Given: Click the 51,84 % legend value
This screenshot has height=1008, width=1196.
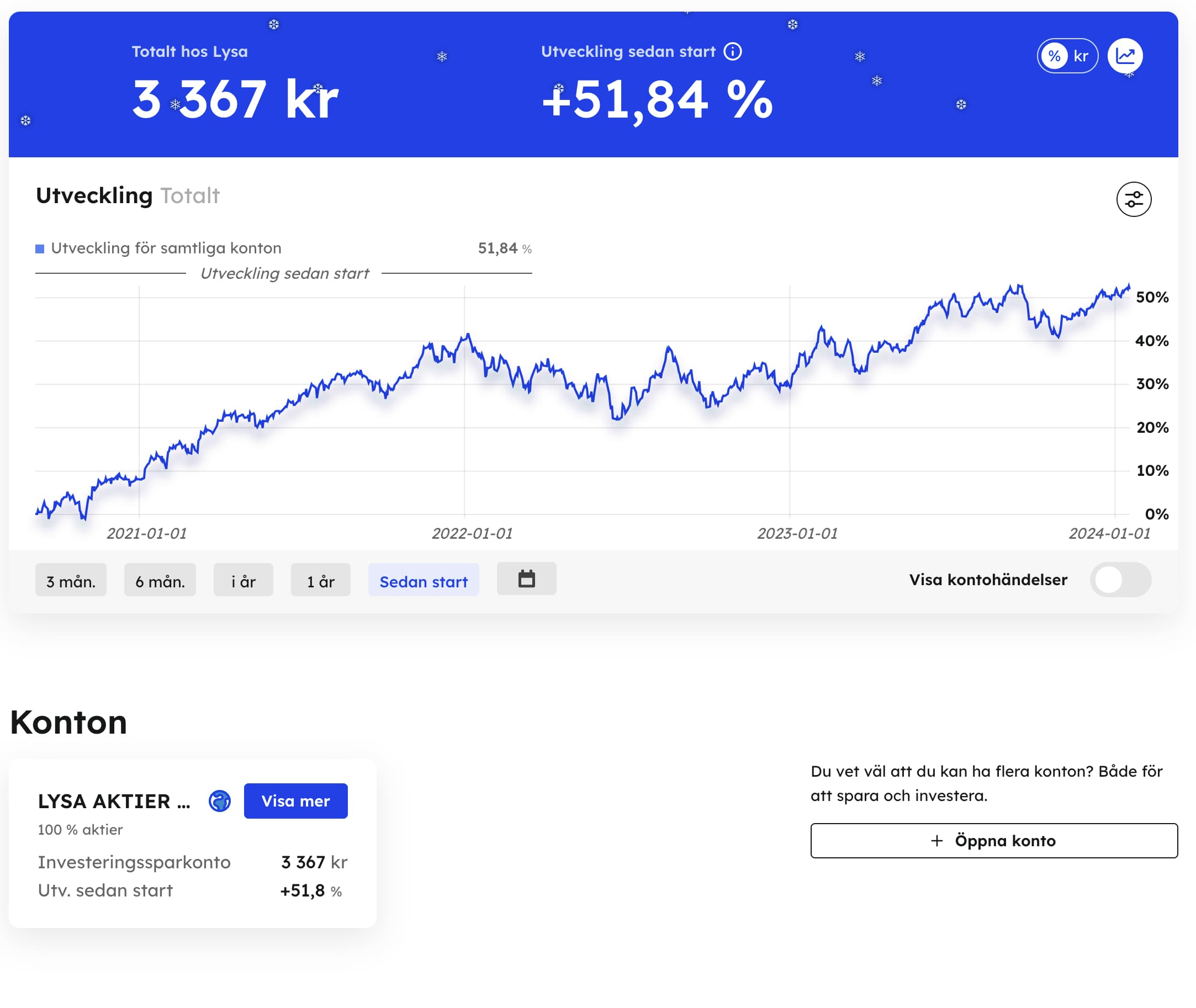Looking at the screenshot, I should (505, 248).
